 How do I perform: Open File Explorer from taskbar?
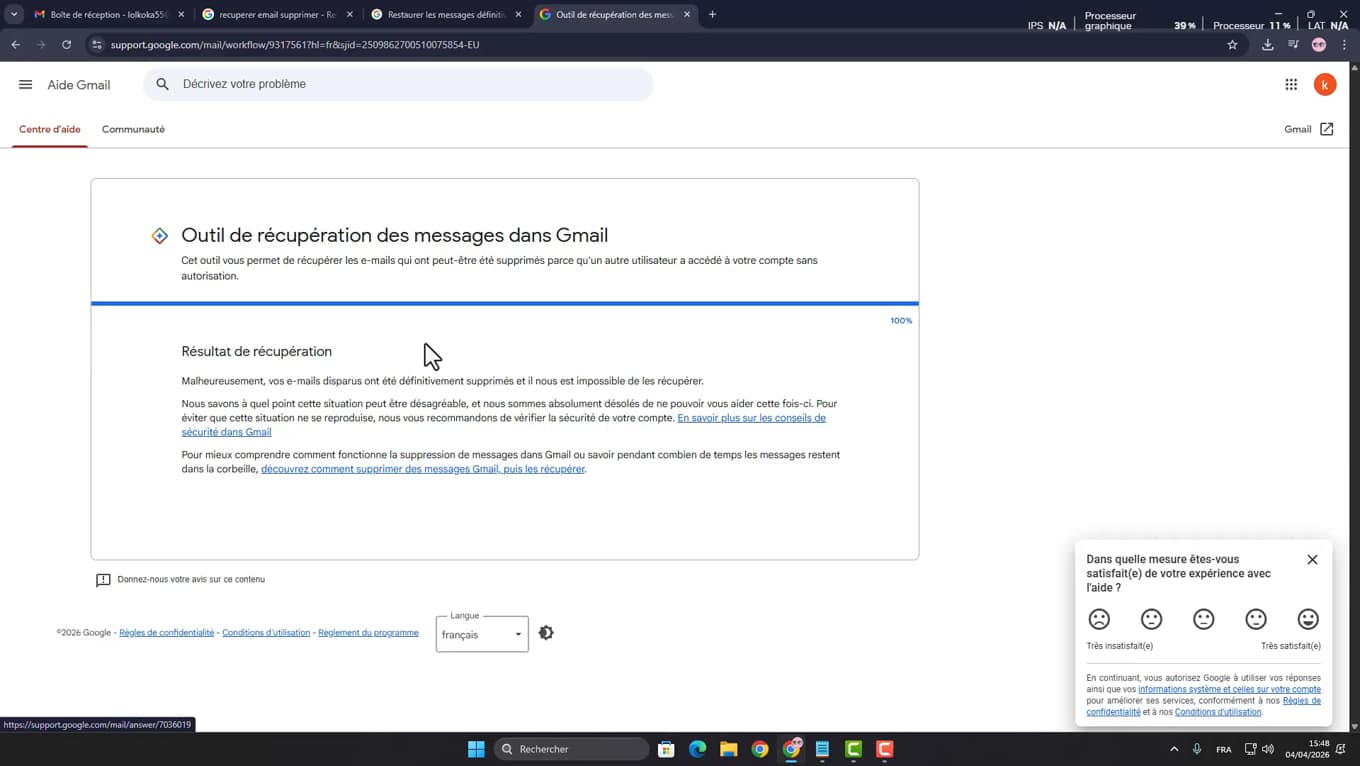tap(728, 749)
